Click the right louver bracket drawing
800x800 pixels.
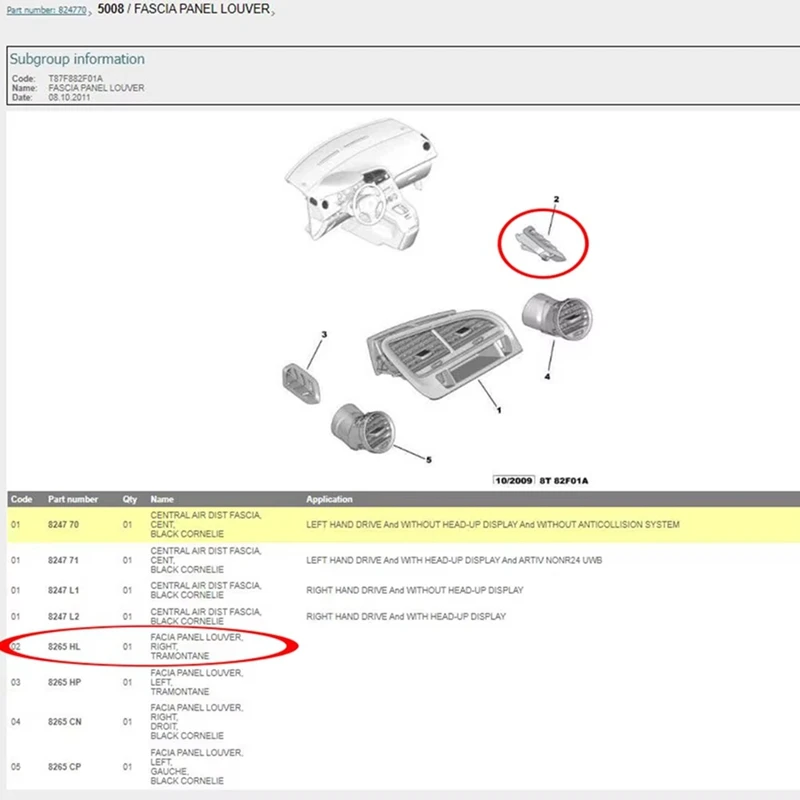[541, 244]
